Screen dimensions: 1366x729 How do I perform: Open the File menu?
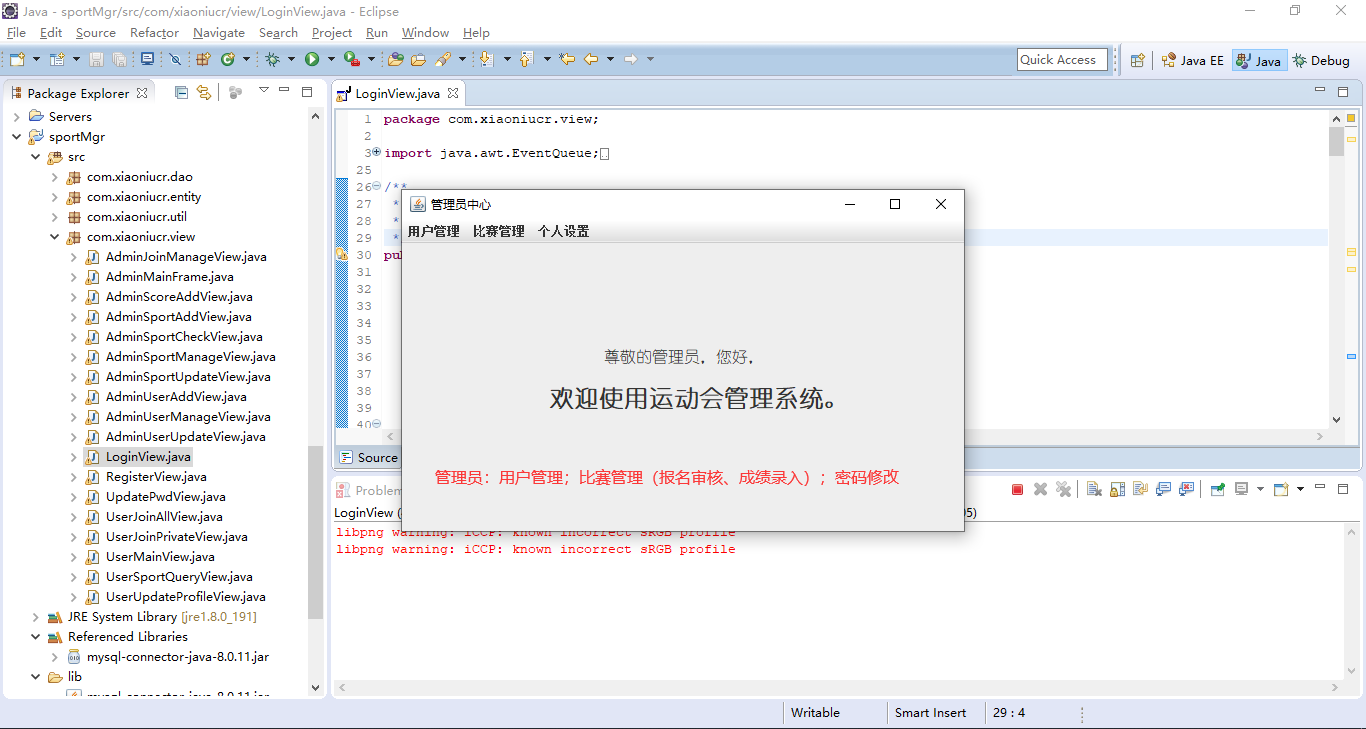(x=16, y=33)
